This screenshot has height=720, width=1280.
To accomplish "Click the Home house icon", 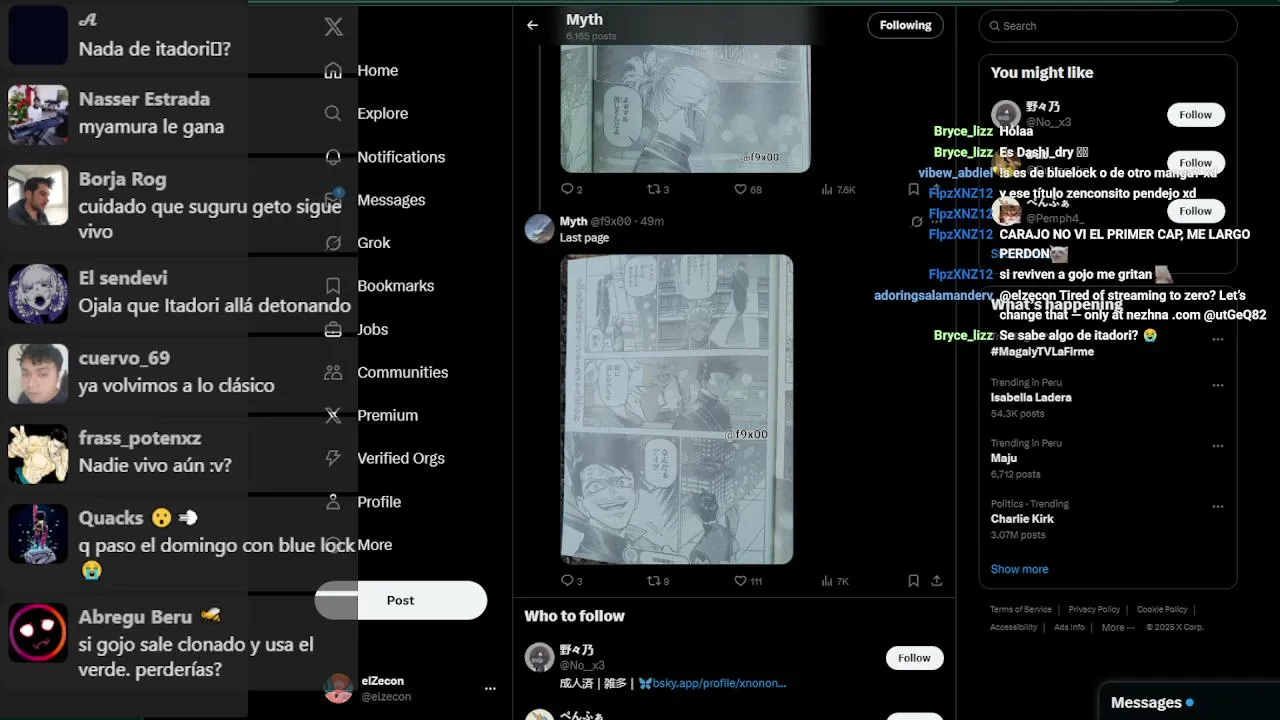I will [334, 71].
